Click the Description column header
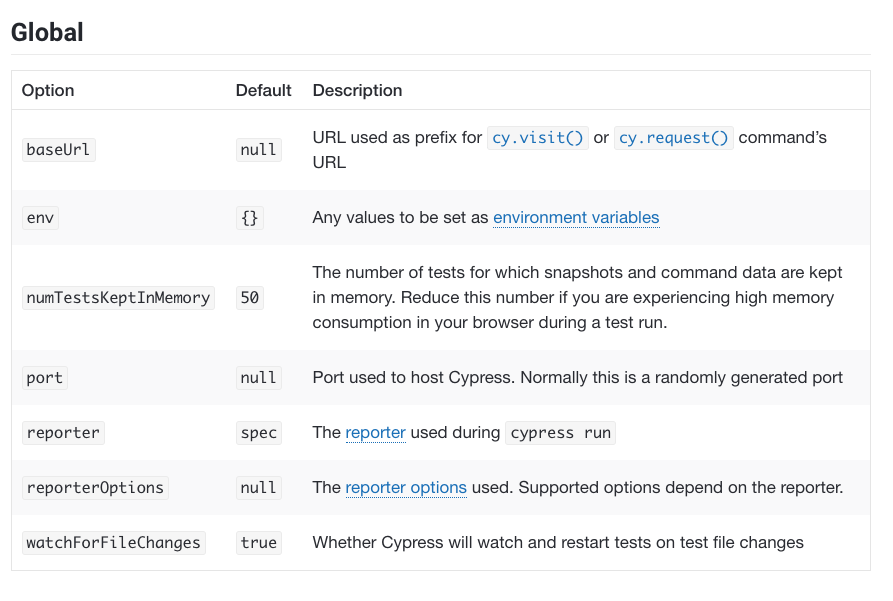The image size is (893, 601). pos(357,90)
